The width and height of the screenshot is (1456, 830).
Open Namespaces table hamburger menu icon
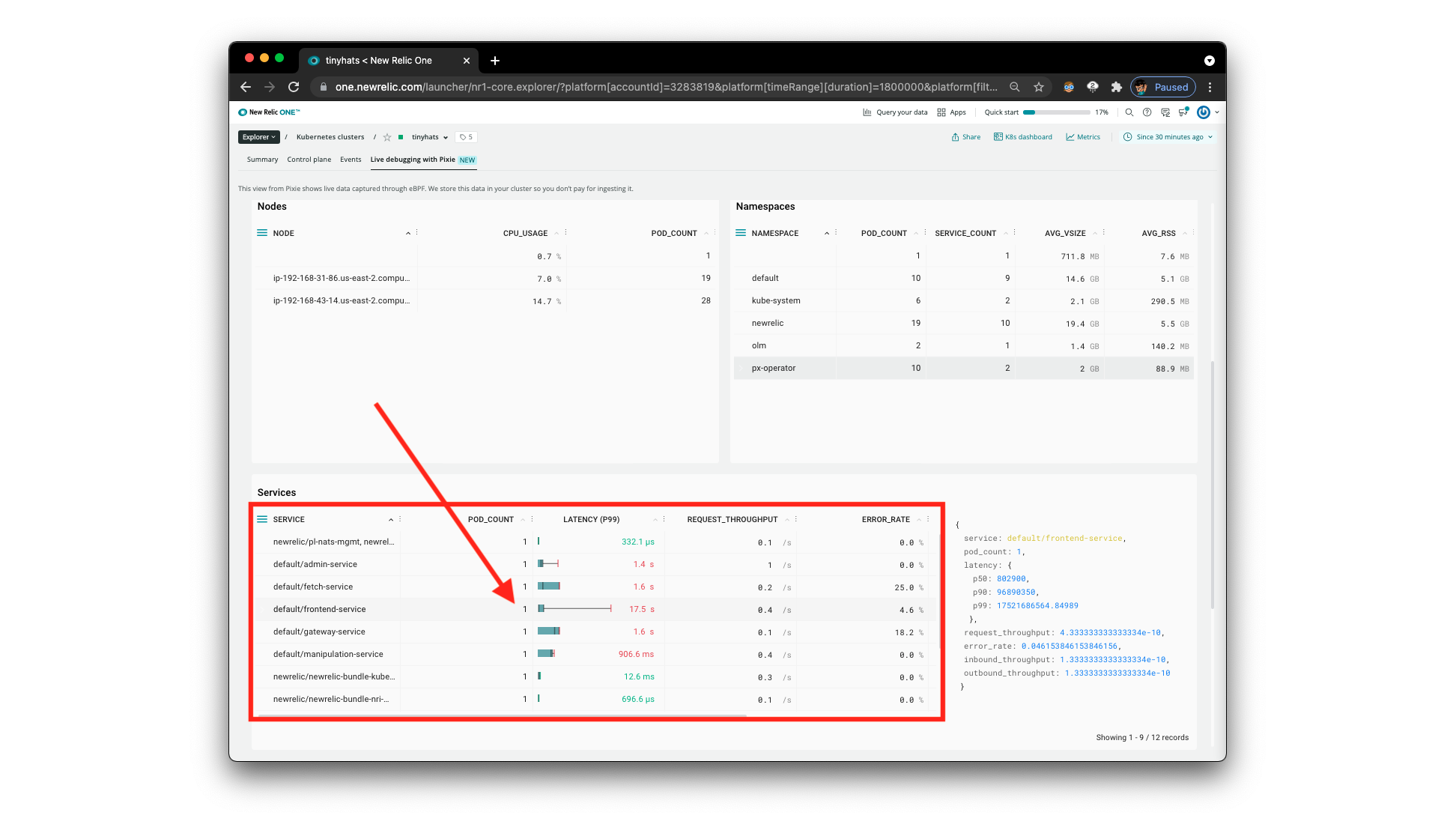[741, 233]
